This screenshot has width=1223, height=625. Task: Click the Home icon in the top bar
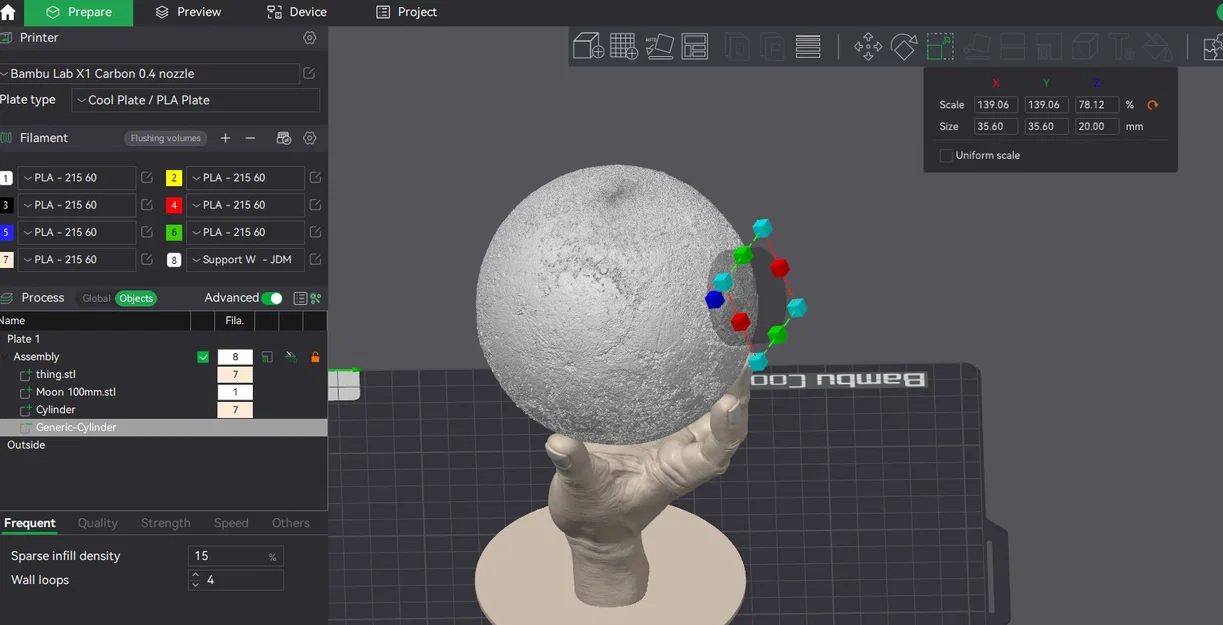(x=8, y=12)
